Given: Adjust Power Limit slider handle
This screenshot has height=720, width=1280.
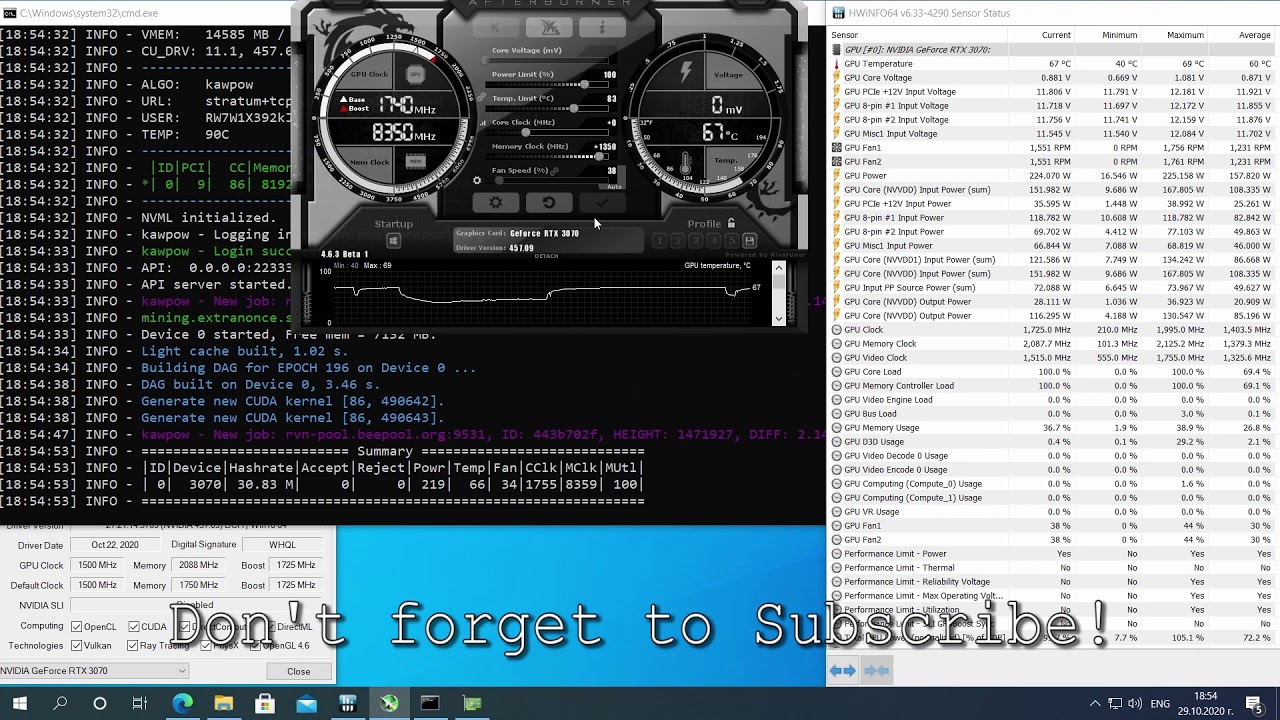Looking at the screenshot, I should [x=584, y=84].
